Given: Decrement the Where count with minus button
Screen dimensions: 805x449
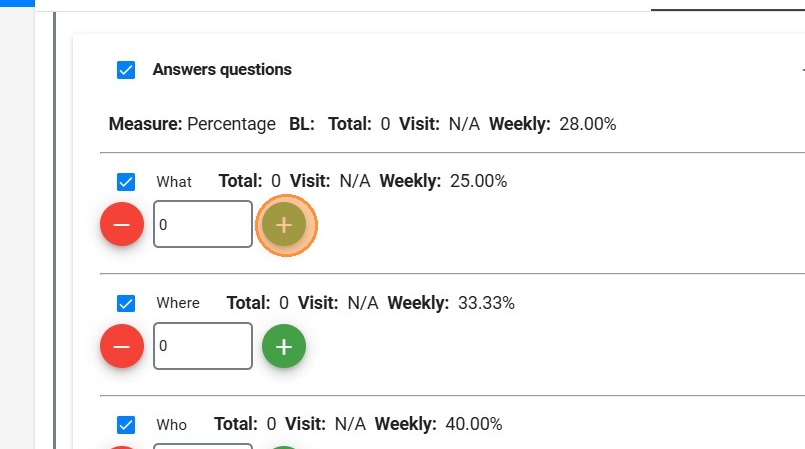Looking at the screenshot, I should click(x=122, y=346).
